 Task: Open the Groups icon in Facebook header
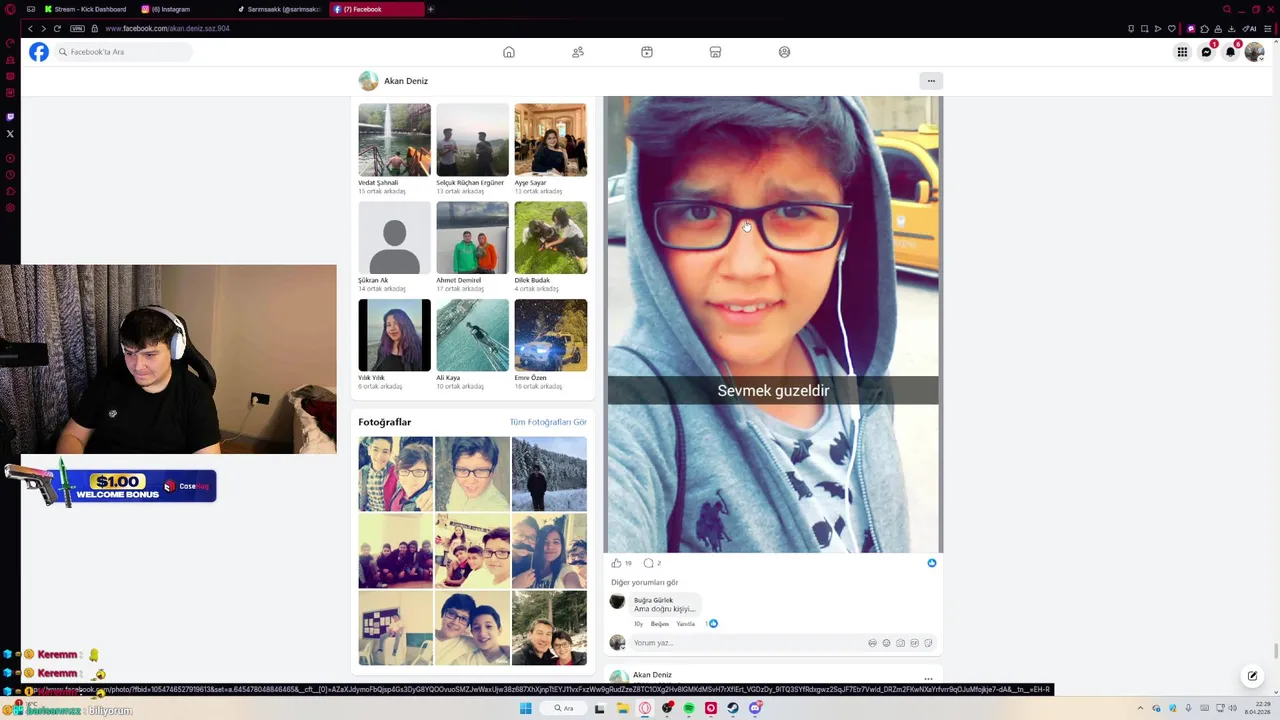coord(784,52)
